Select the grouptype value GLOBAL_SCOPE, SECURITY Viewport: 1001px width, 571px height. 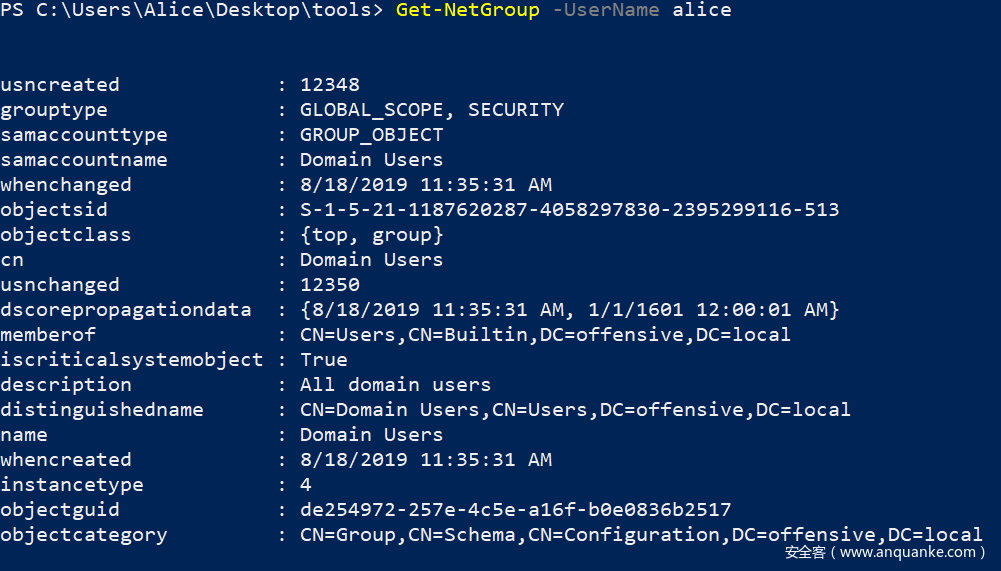(x=432, y=110)
